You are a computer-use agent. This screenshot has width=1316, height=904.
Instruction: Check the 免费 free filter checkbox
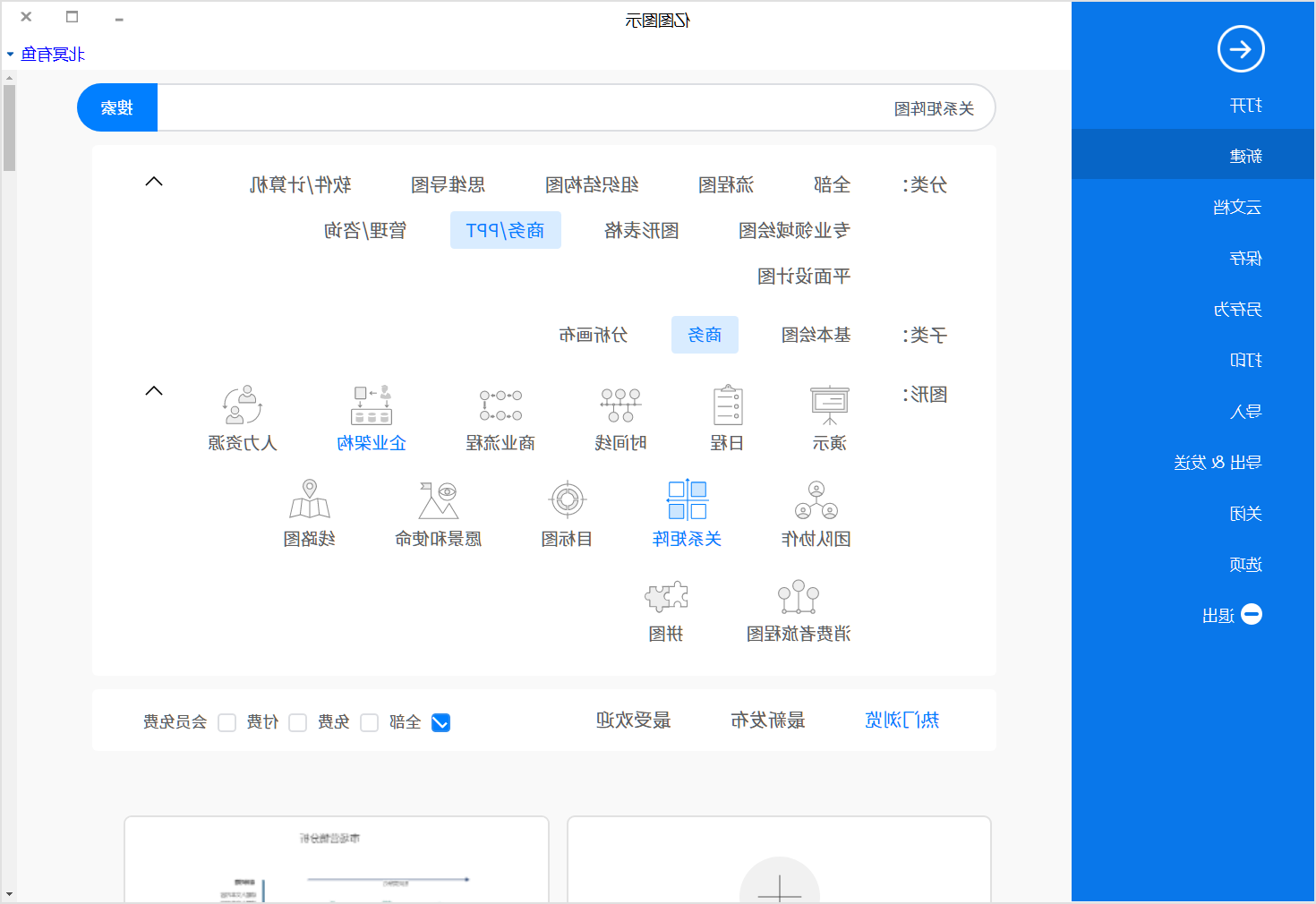(369, 722)
